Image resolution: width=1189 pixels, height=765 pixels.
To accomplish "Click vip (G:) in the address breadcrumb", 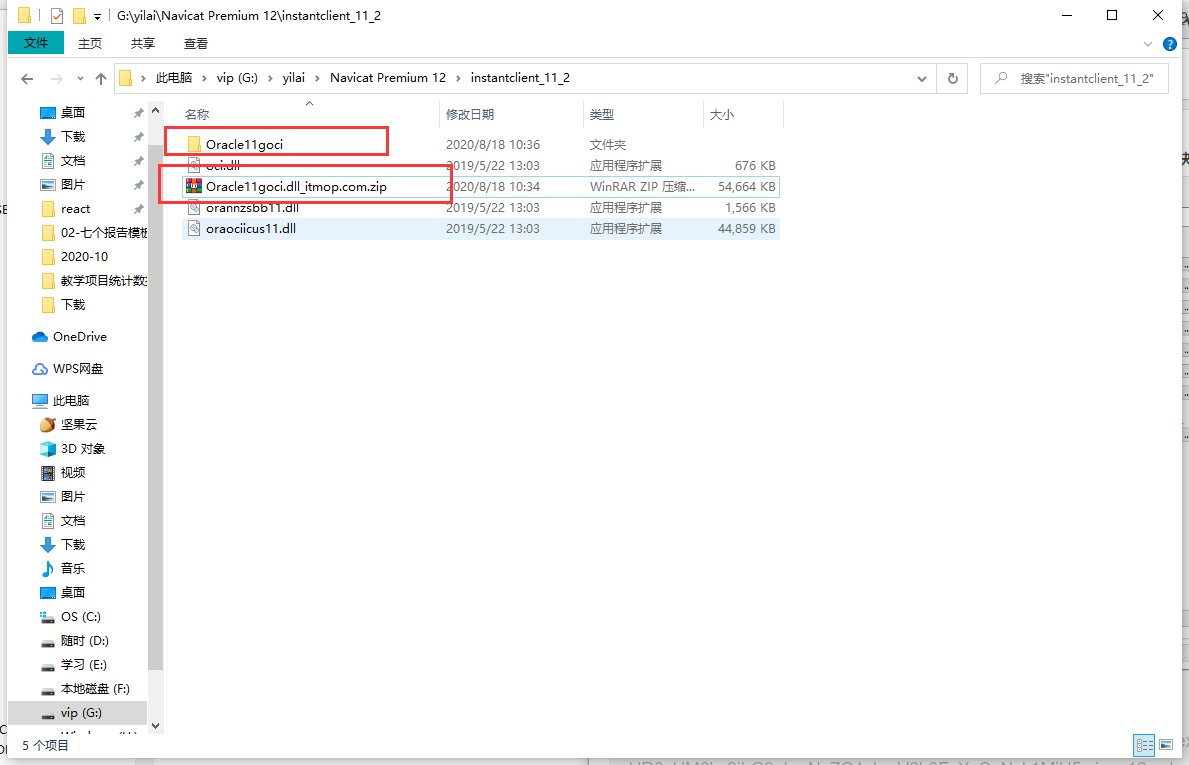I will [x=237, y=78].
